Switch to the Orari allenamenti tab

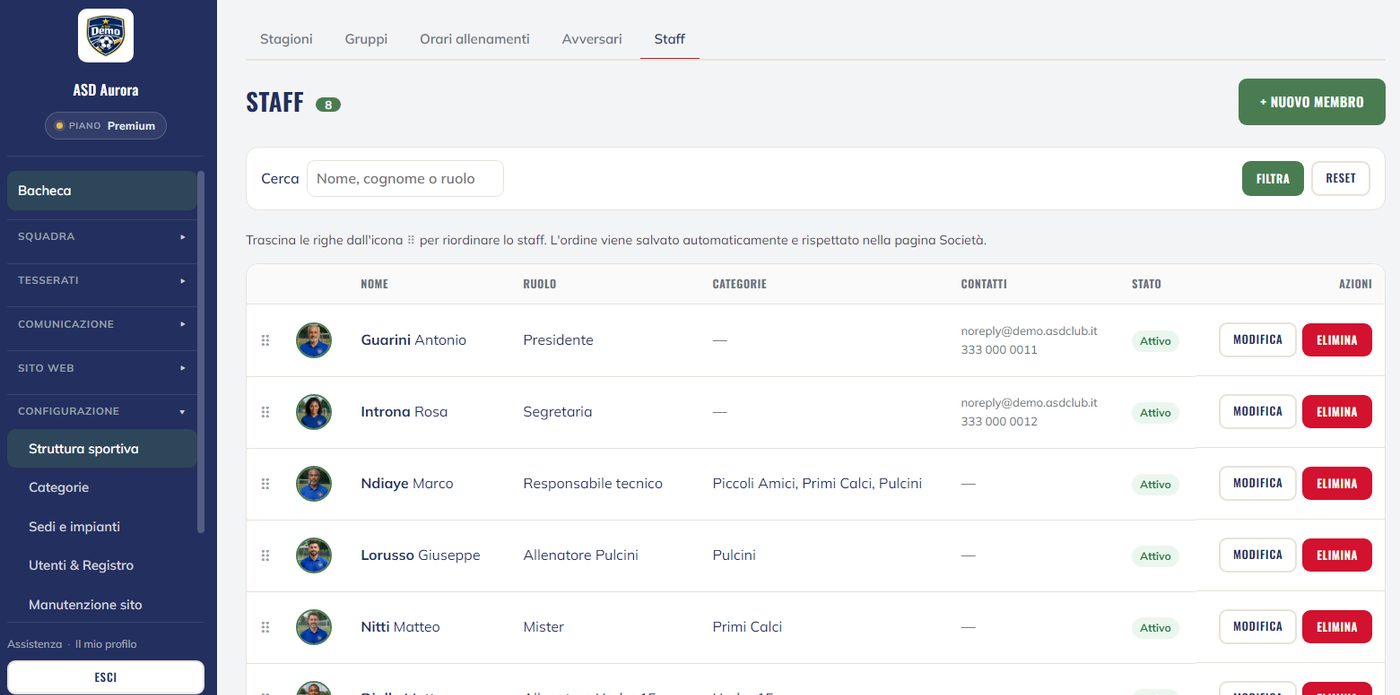(x=475, y=39)
